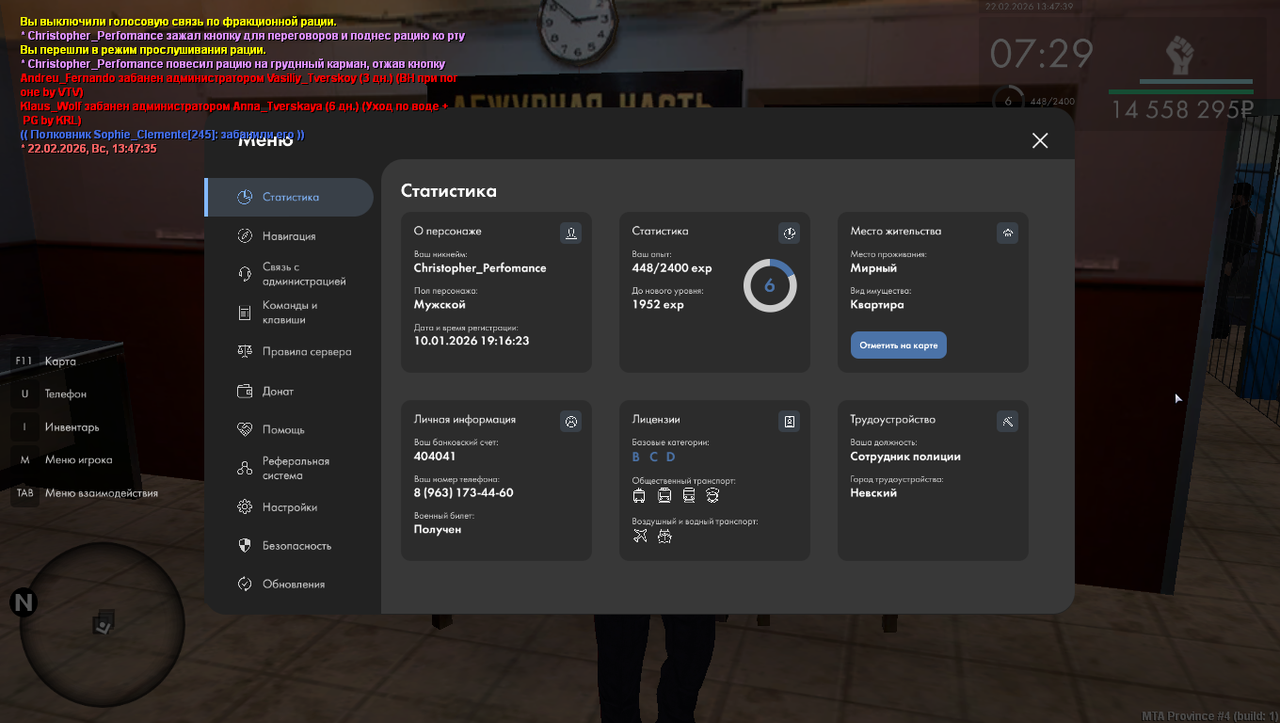Viewport: 1280px width, 723px height.
Task: Click the wallet icon beside Донат
Action: tap(244, 391)
